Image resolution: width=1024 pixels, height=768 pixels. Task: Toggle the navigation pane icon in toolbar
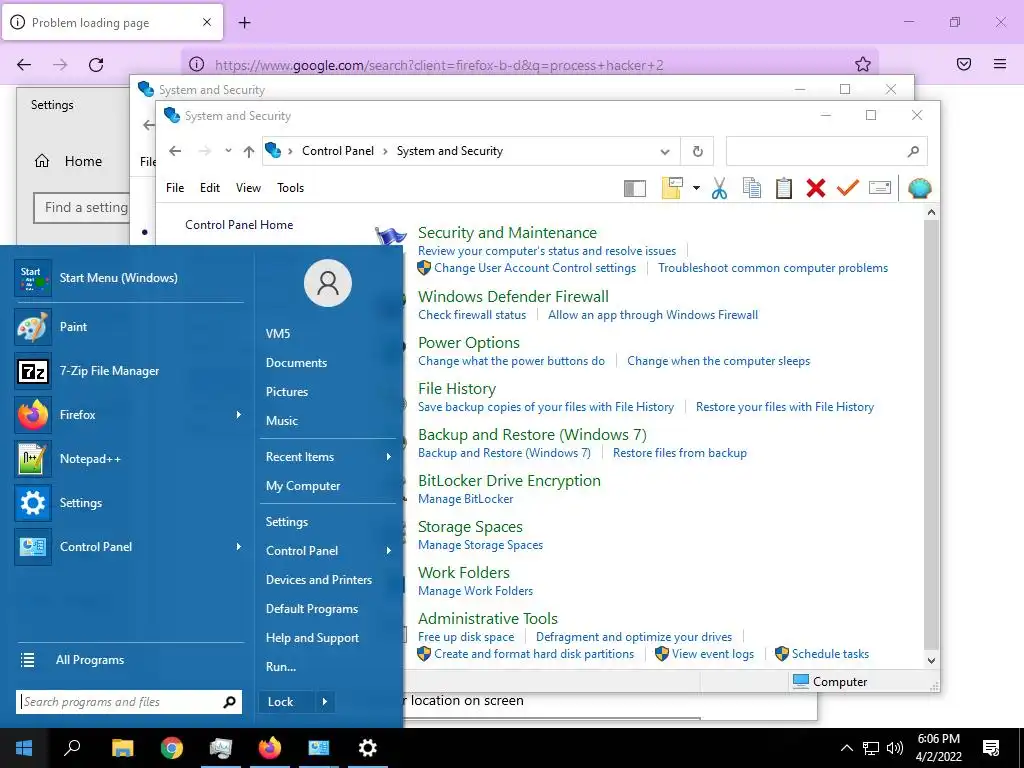(x=635, y=188)
